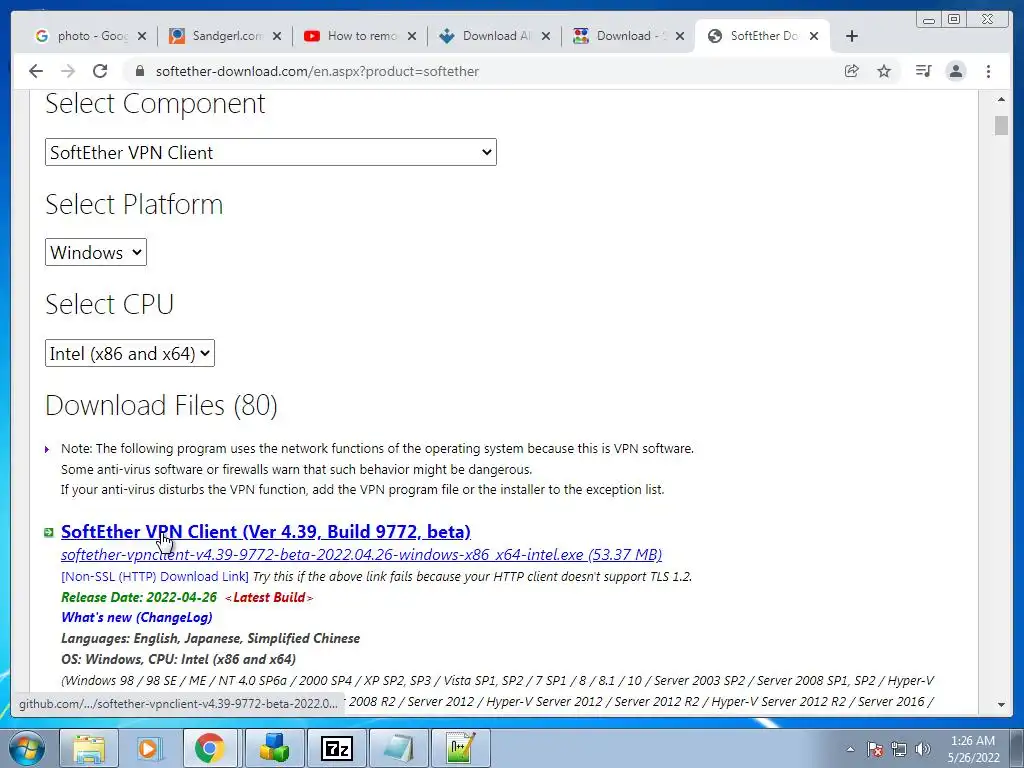Open the network tray icon
1024x768 pixels.
(899, 749)
